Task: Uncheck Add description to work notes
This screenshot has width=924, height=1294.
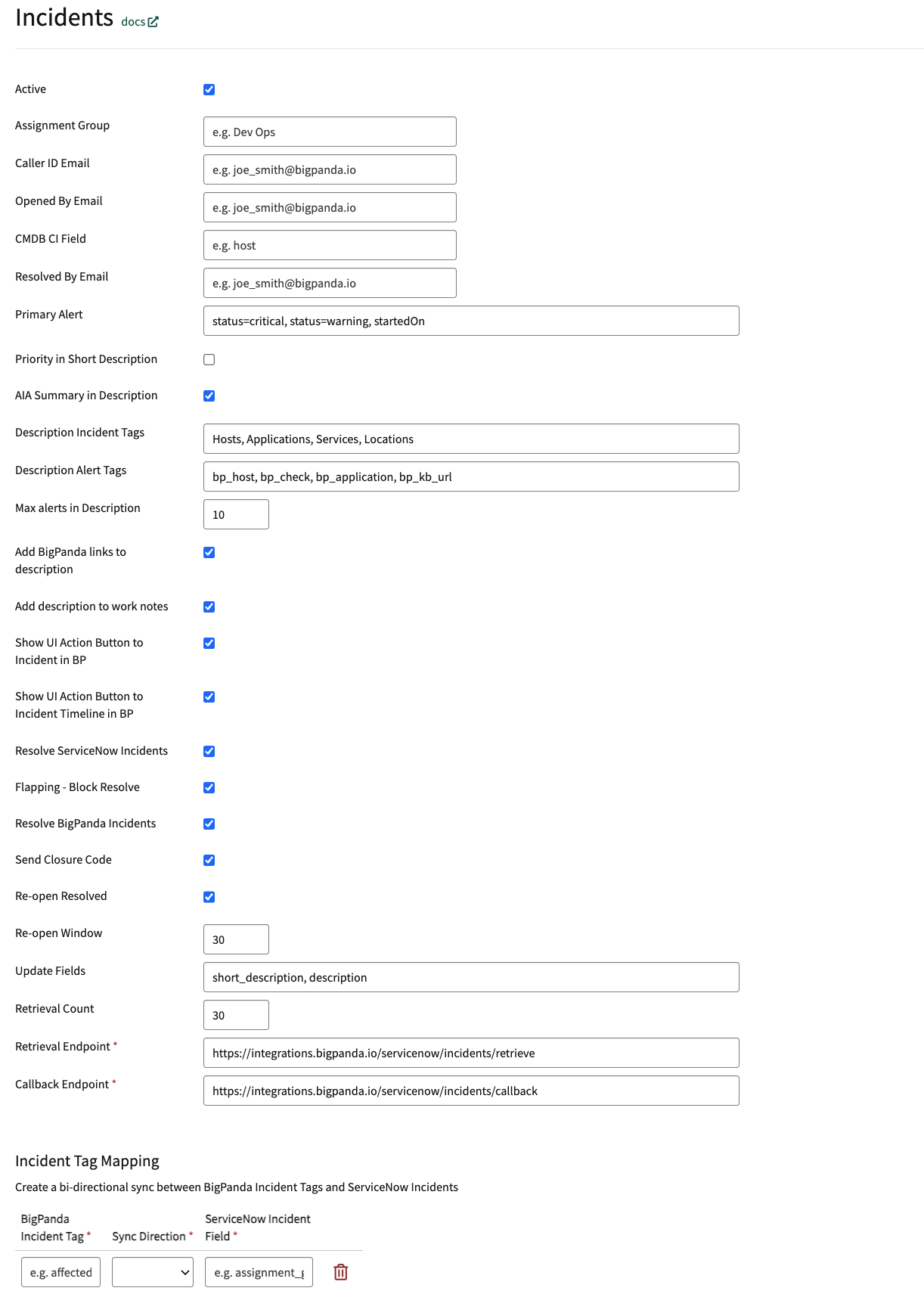Action: pos(209,607)
